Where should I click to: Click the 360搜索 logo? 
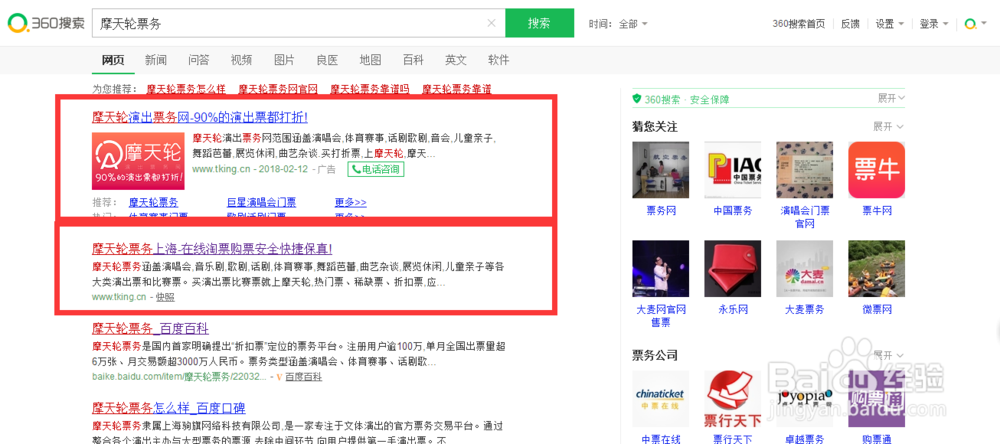46,24
